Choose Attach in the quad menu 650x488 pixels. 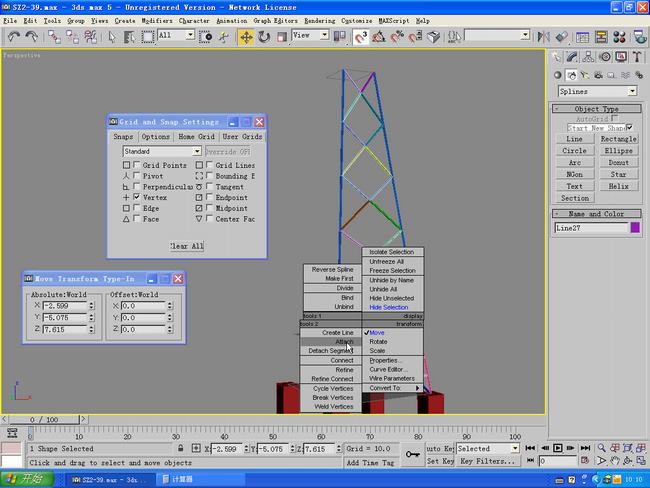click(331, 342)
